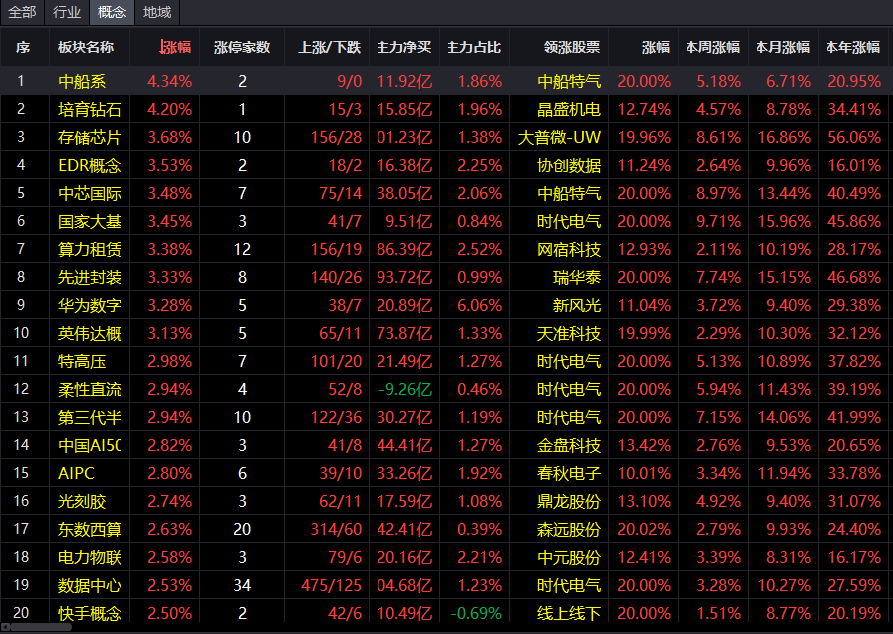893x634 pixels.
Task: Click the green -0.69% main ratio value
Action: click(476, 613)
